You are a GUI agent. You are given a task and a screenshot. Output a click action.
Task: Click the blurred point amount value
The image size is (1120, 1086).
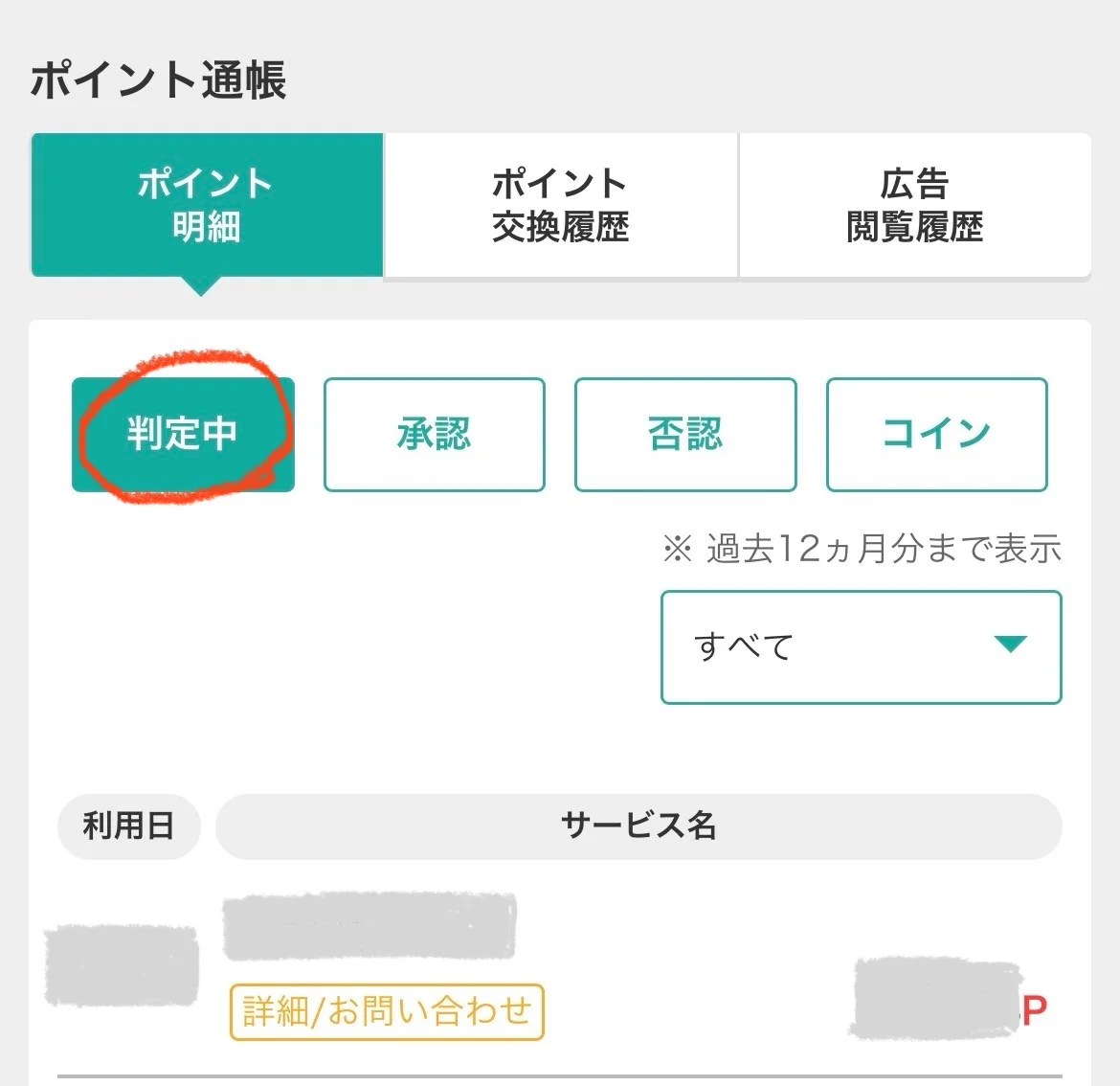(933, 999)
